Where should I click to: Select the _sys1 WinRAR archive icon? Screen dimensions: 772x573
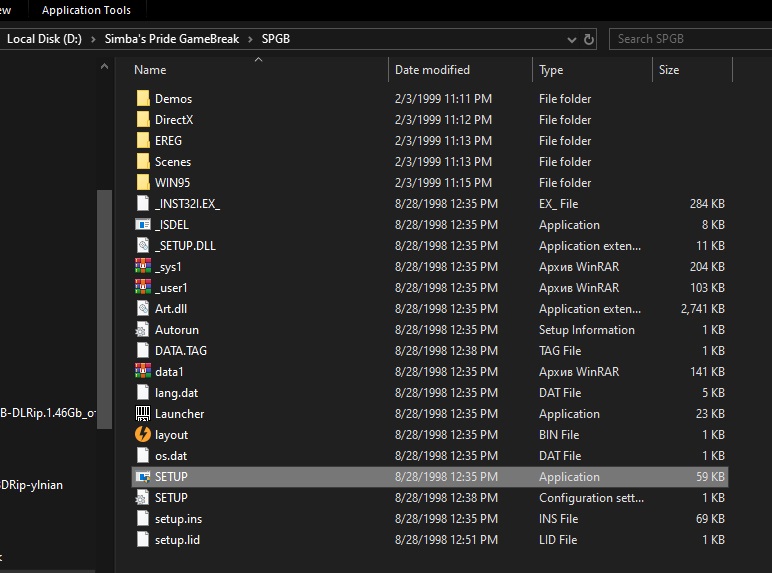pos(142,267)
